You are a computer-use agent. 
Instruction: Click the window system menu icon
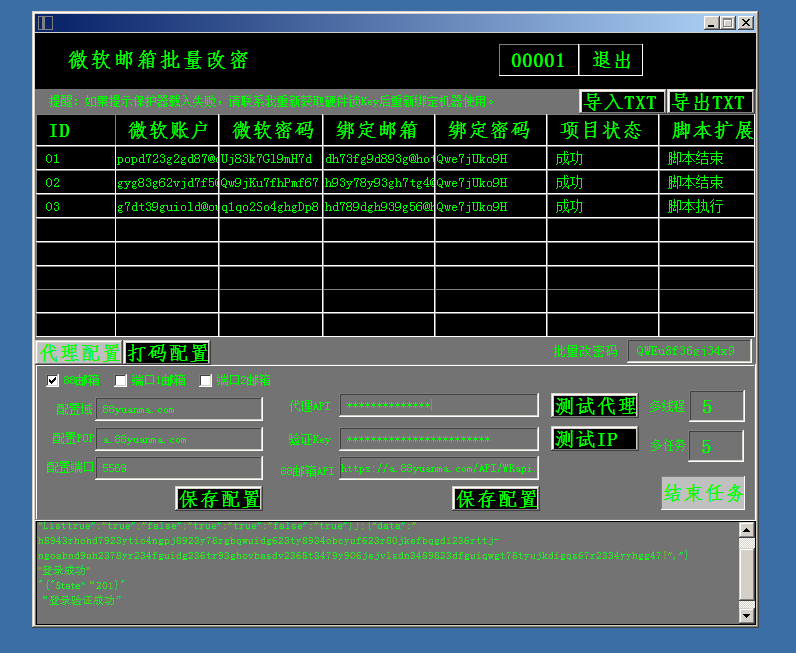click(45, 23)
